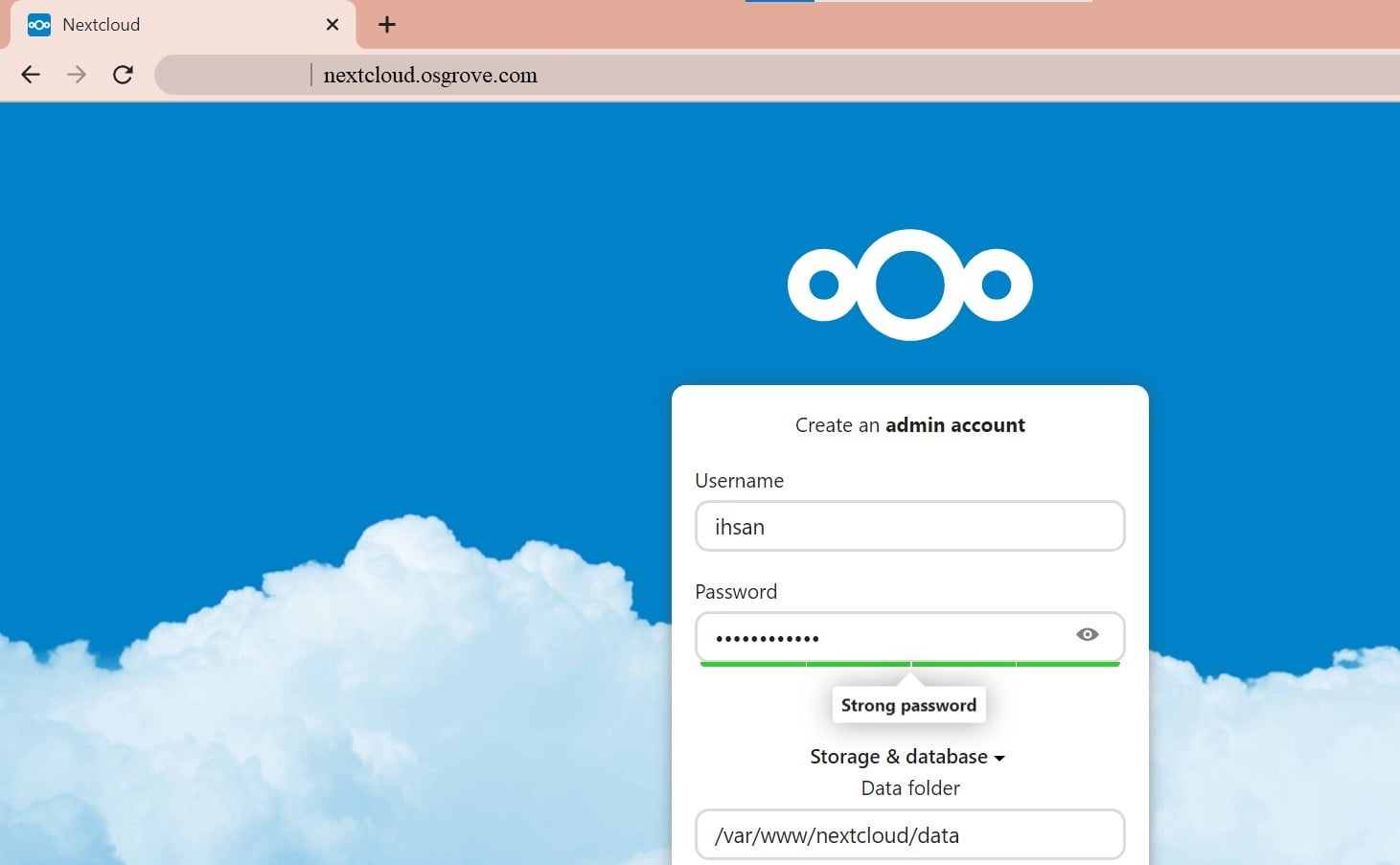Click the left circle of the Nextcloud logo
The height and width of the screenshot is (865, 1400).
click(823, 285)
